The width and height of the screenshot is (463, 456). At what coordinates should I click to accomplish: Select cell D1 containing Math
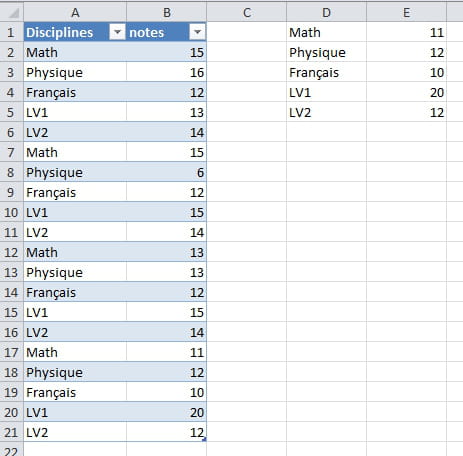coord(326,32)
